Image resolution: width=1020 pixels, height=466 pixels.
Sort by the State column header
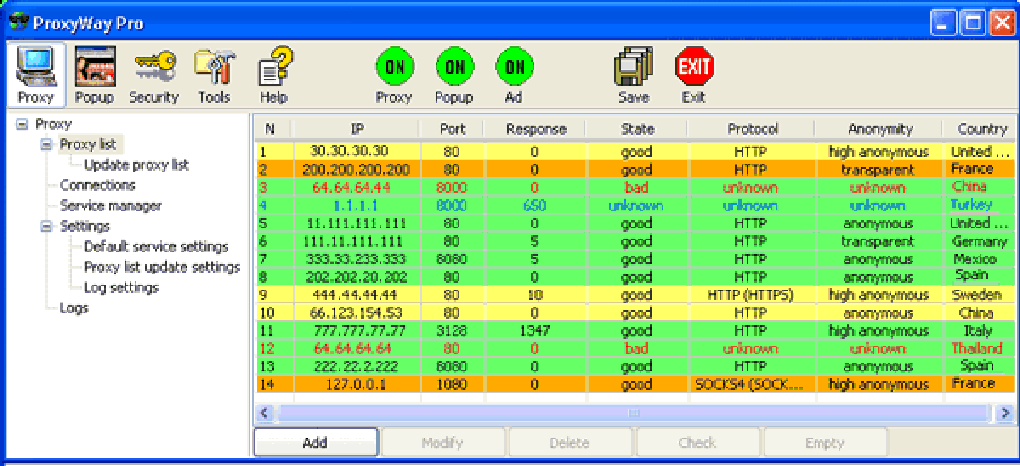pos(637,130)
